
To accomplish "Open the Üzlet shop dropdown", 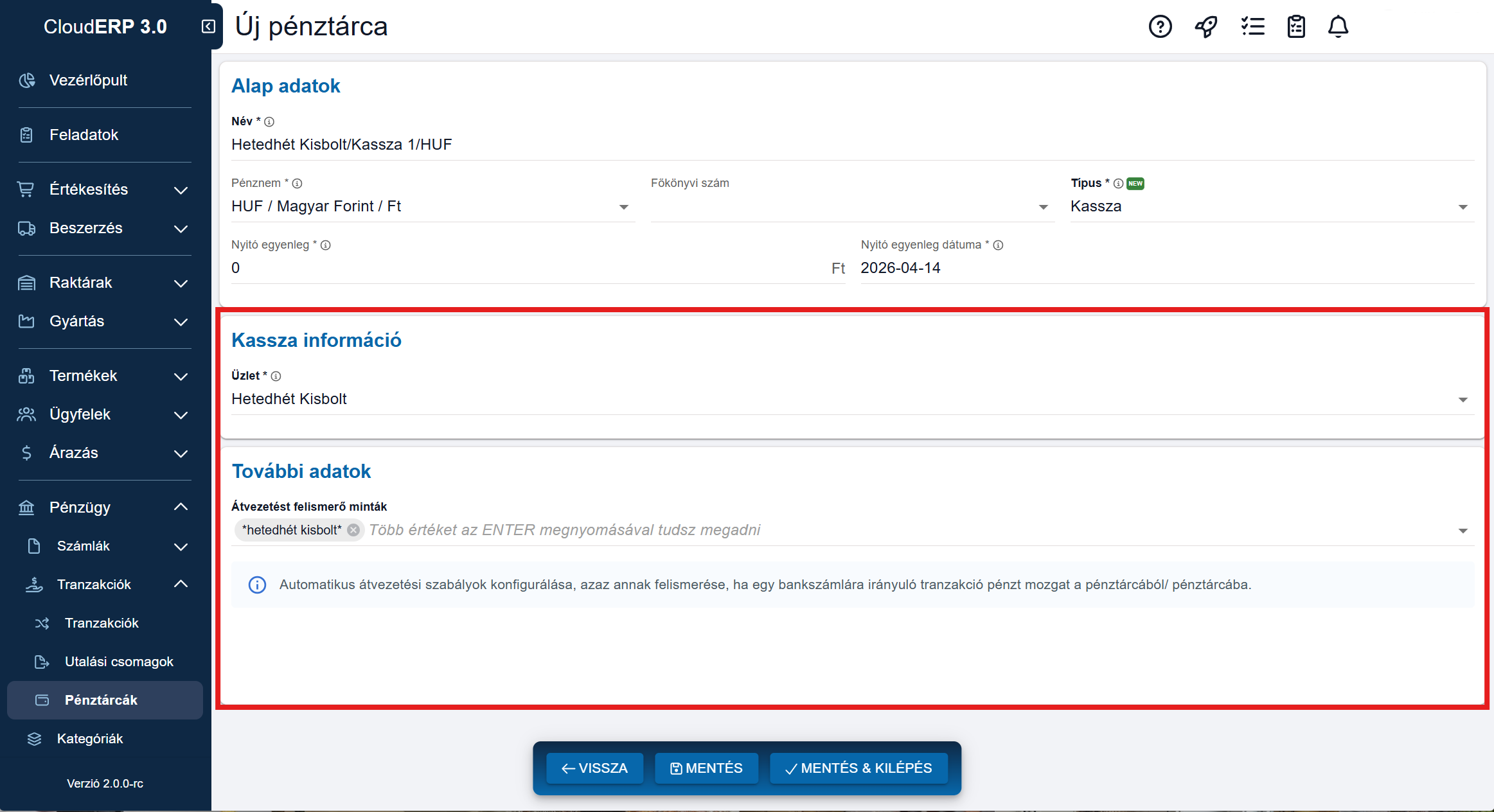I will 1463,400.
